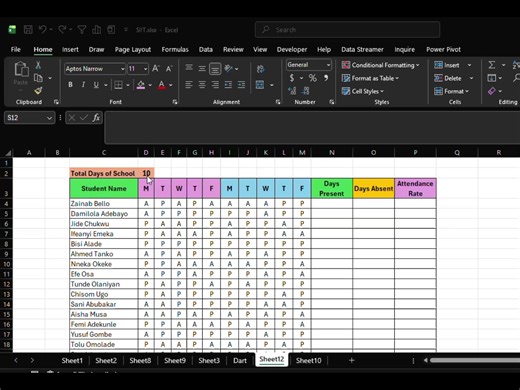Image resolution: width=520 pixels, height=390 pixels.
Task: Click the formula bar input area
Action: point(312,128)
